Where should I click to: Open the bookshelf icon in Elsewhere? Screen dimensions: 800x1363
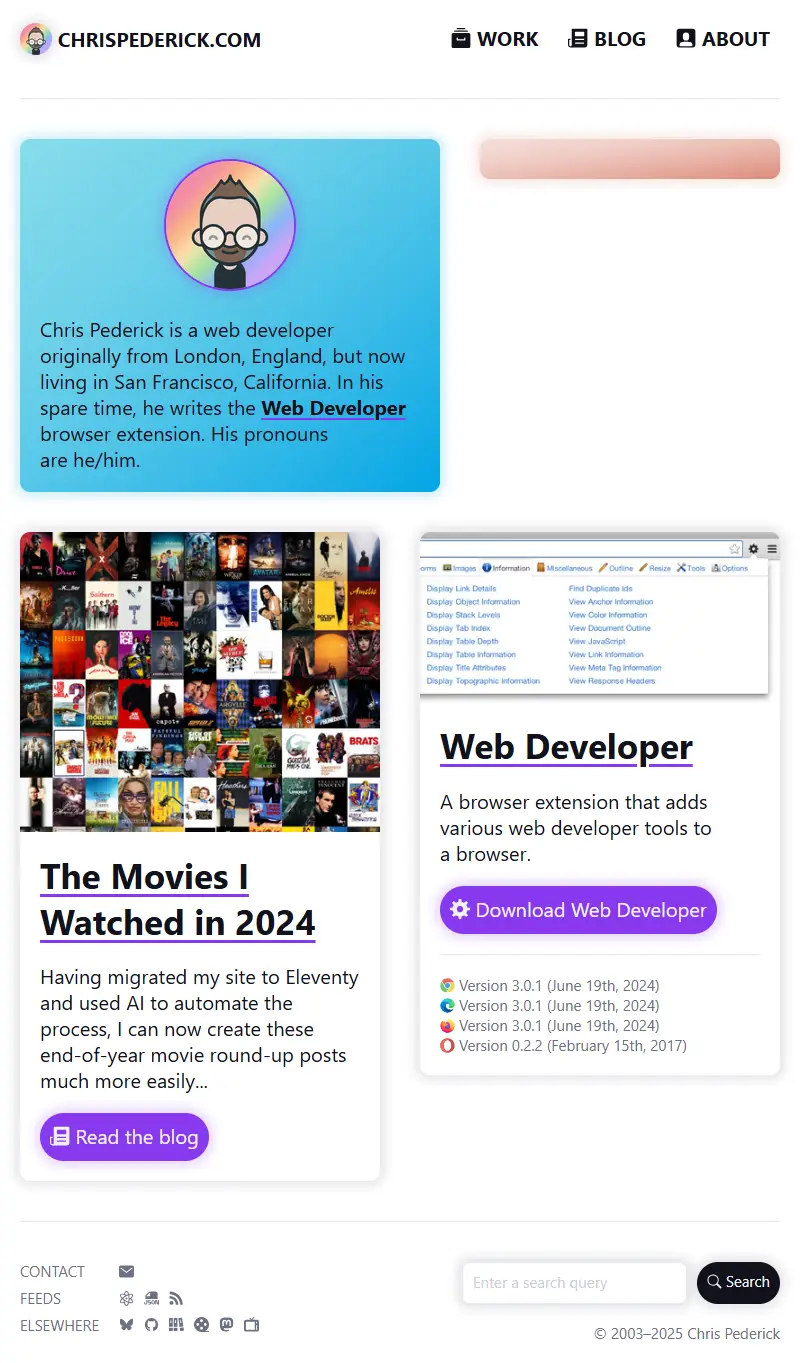[x=176, y=1325]
